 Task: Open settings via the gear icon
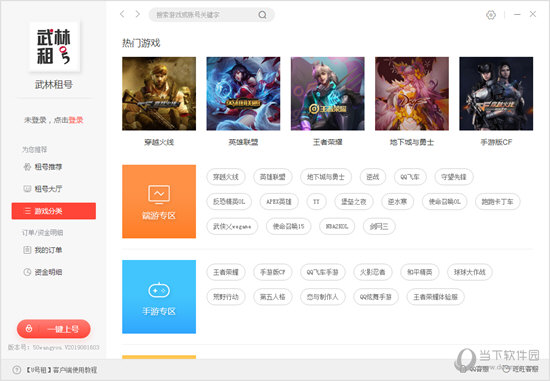click(491, 15)
